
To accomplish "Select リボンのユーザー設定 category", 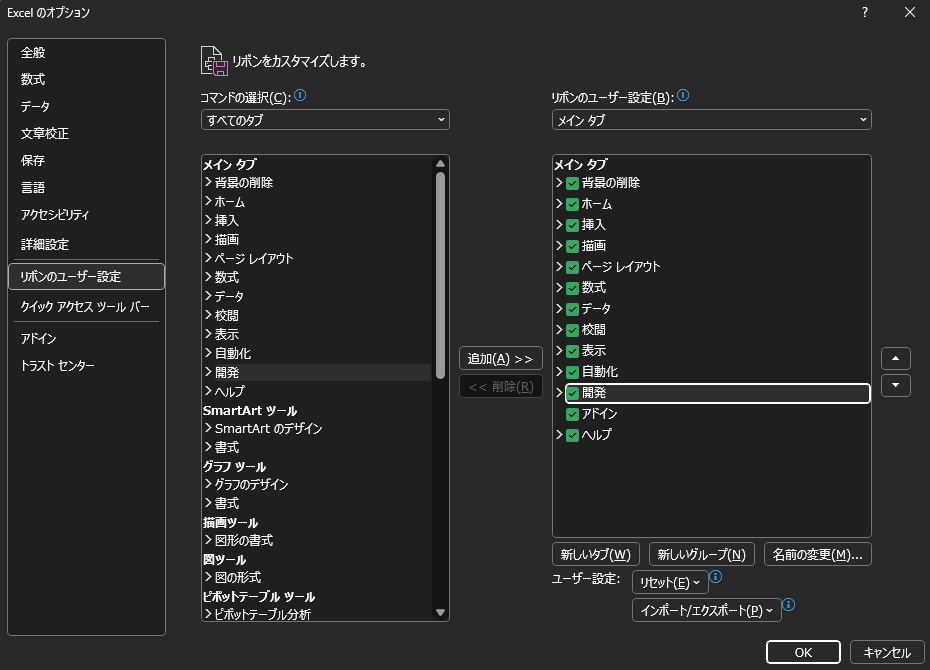I will 87,277.
